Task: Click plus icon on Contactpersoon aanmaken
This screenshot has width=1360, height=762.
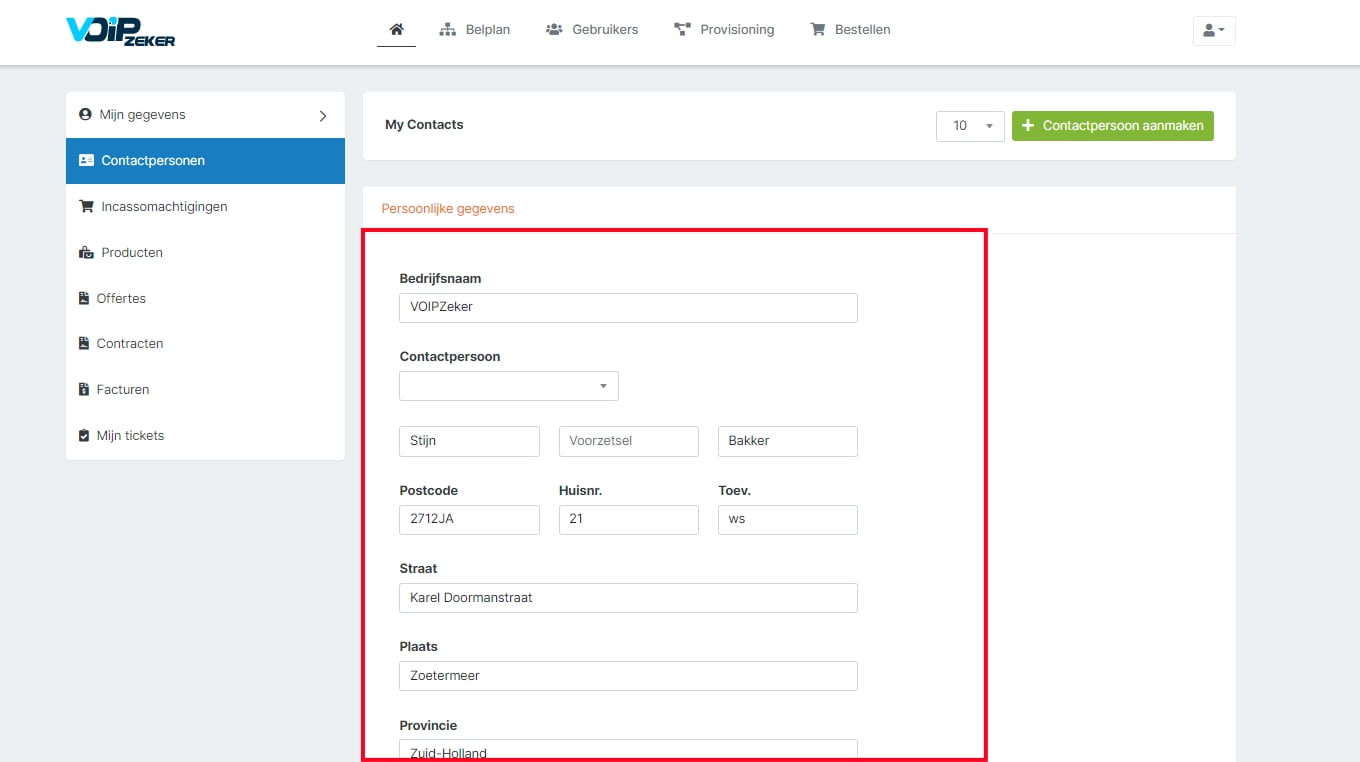Action: pos(1028,126)
